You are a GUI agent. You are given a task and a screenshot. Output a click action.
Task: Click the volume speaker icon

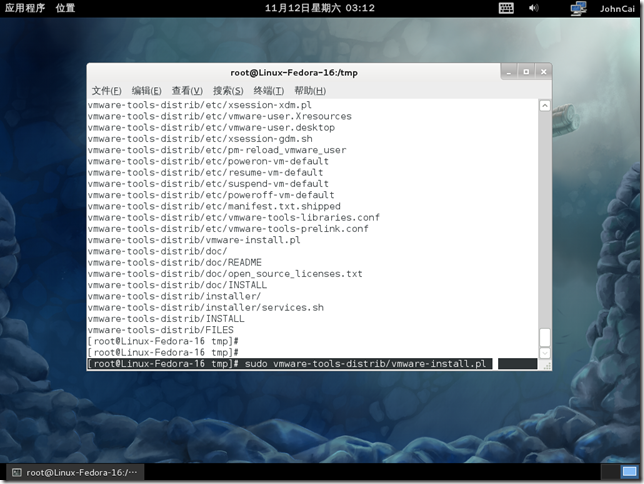pos(534,8)
